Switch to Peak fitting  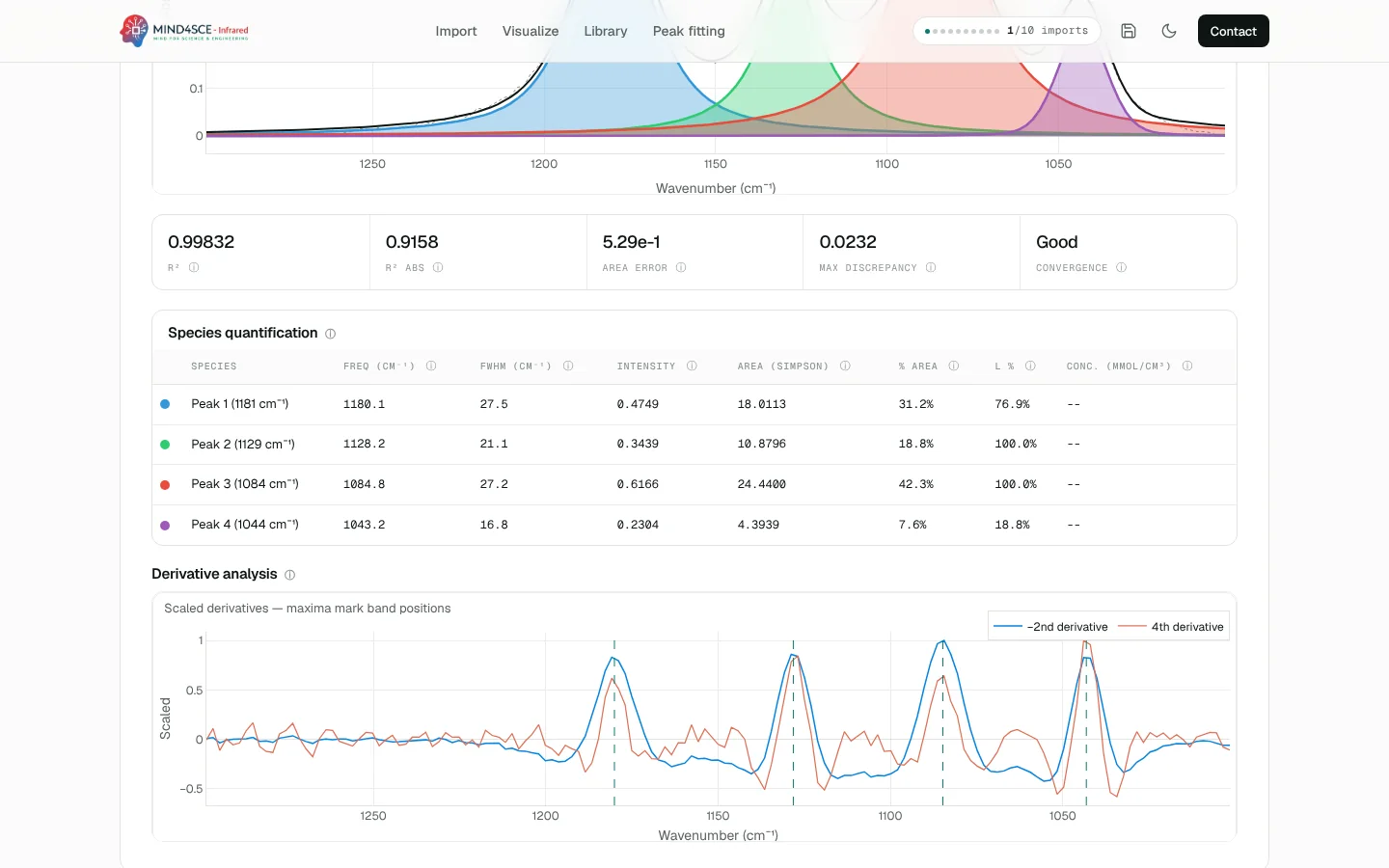click(x=689, y=31)
